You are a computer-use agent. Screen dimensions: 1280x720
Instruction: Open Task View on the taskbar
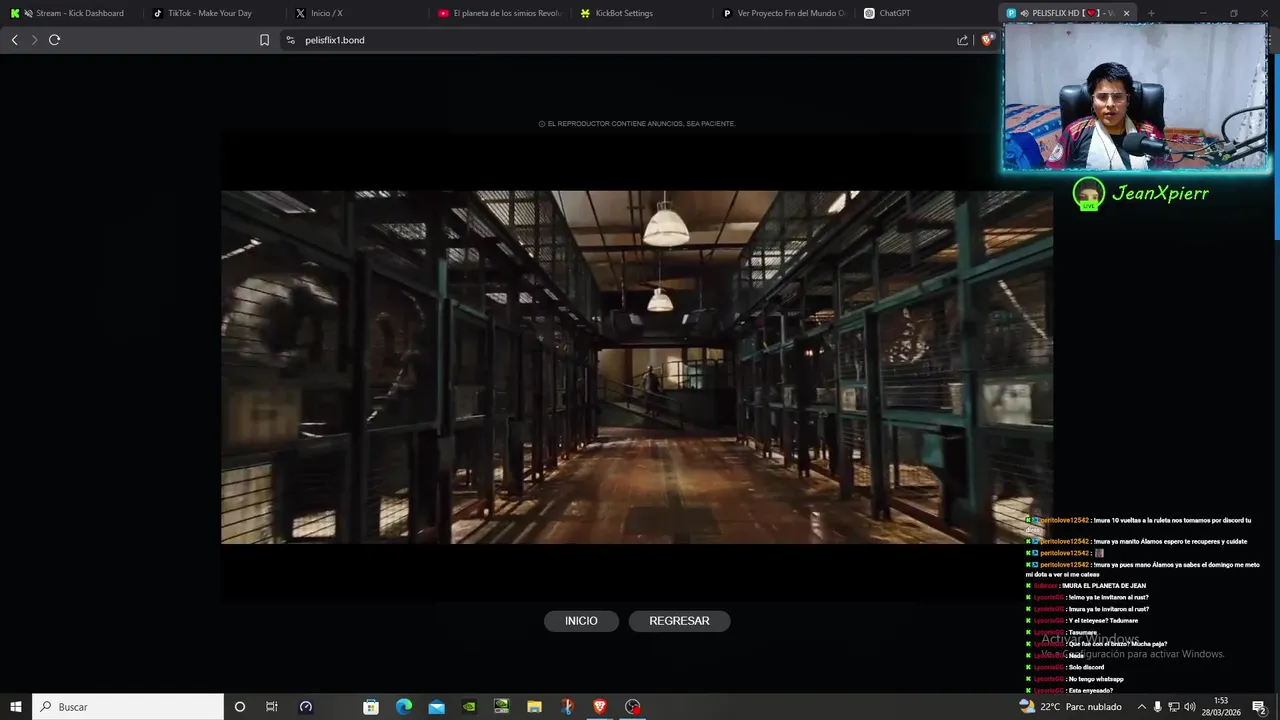coord(271,707)
